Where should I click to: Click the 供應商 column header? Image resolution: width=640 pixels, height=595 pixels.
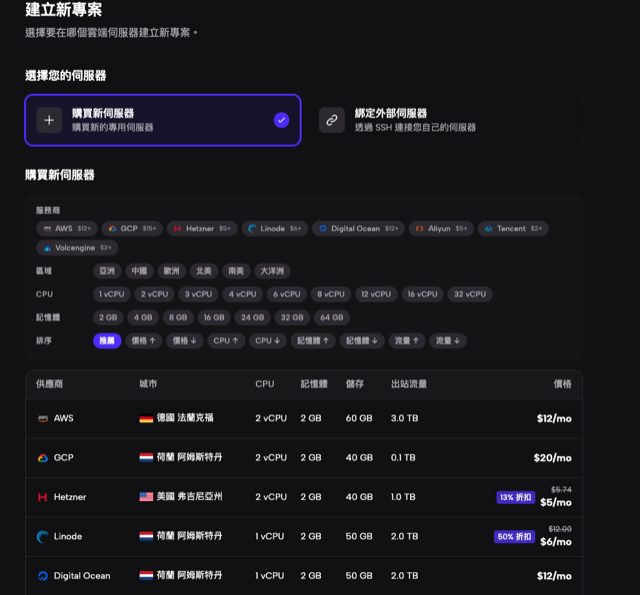[49, 384]
